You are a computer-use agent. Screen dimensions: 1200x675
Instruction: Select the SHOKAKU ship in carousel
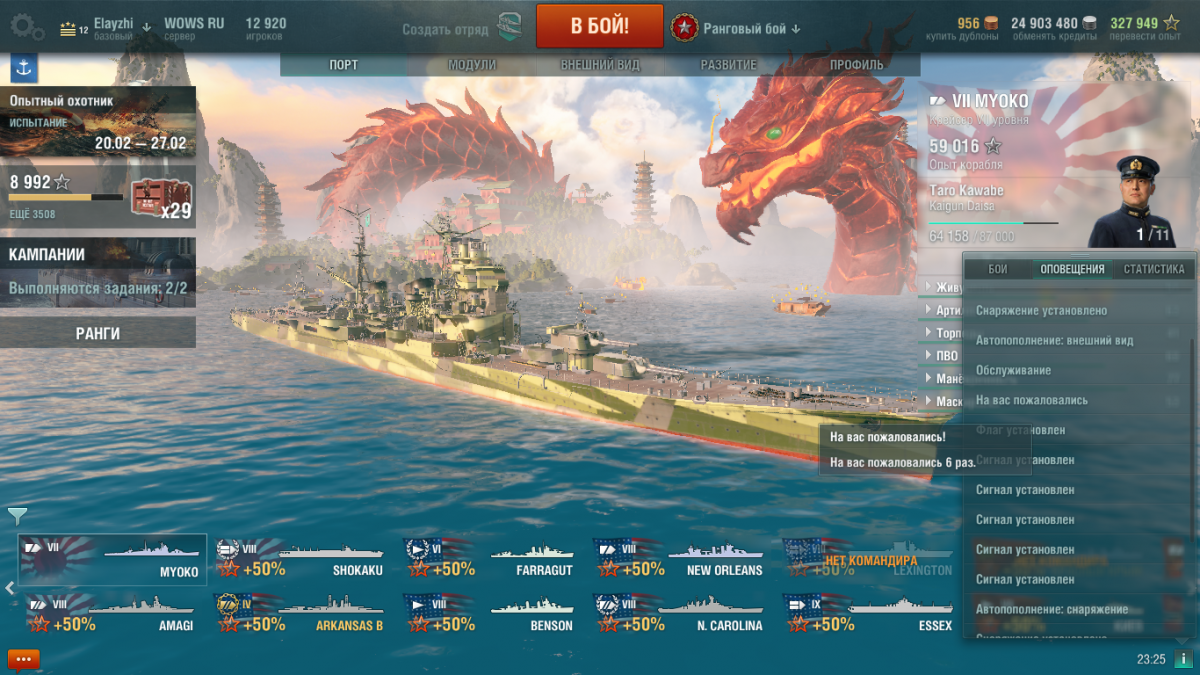tap(301, 559)
